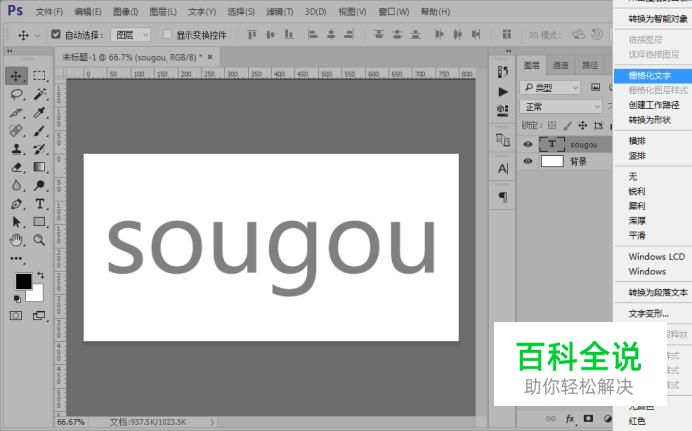Open the 类型 layer filter dropdown
The image size is (692, 431).
(549, 87)
